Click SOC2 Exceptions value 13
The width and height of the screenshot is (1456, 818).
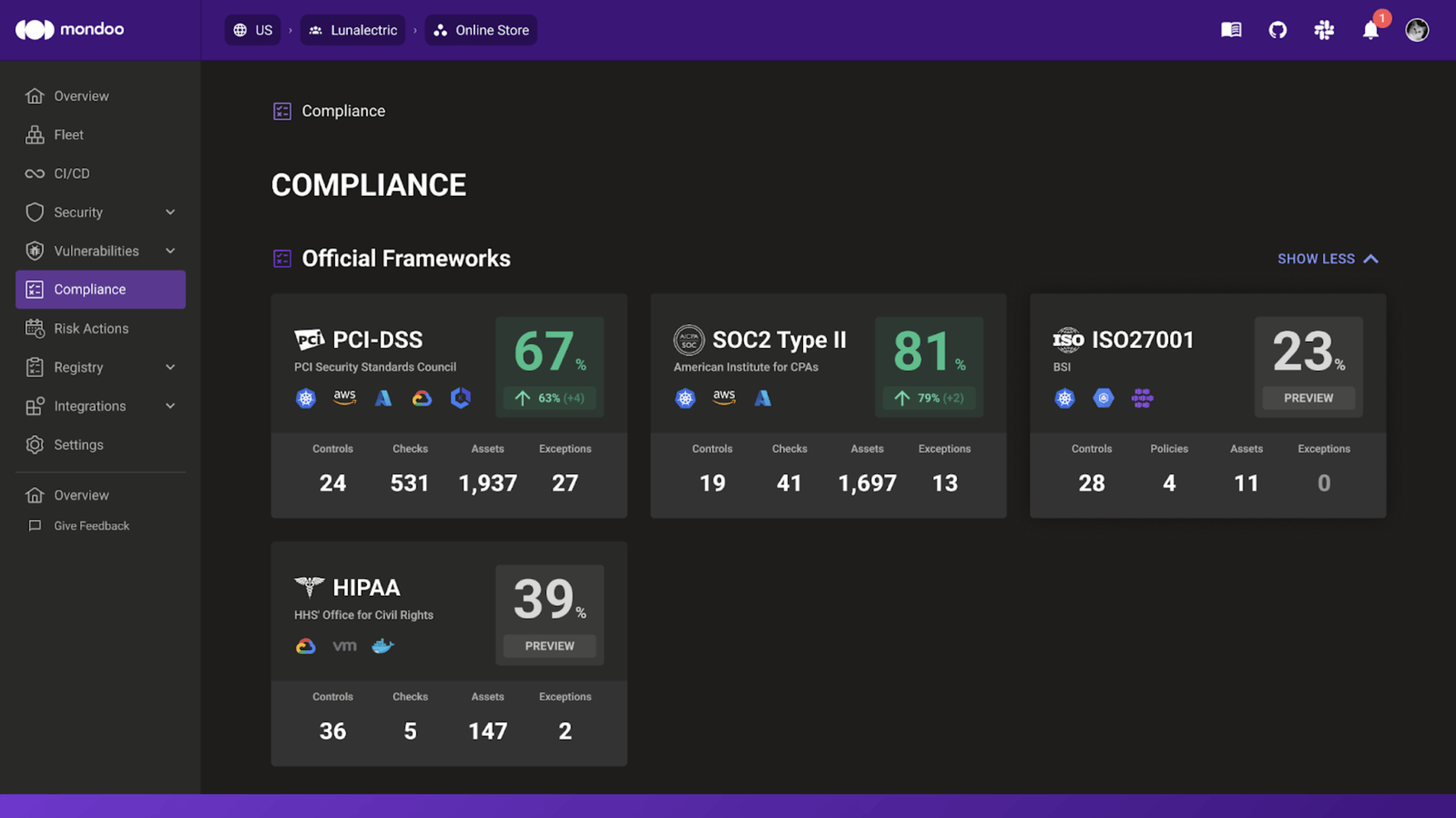pyautogui.click(x=945, y=483)
